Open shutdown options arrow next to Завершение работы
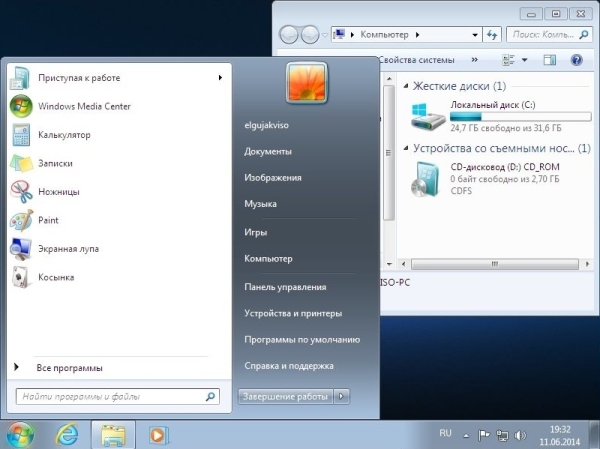This screenshot has width=600, height=449. 342,397
